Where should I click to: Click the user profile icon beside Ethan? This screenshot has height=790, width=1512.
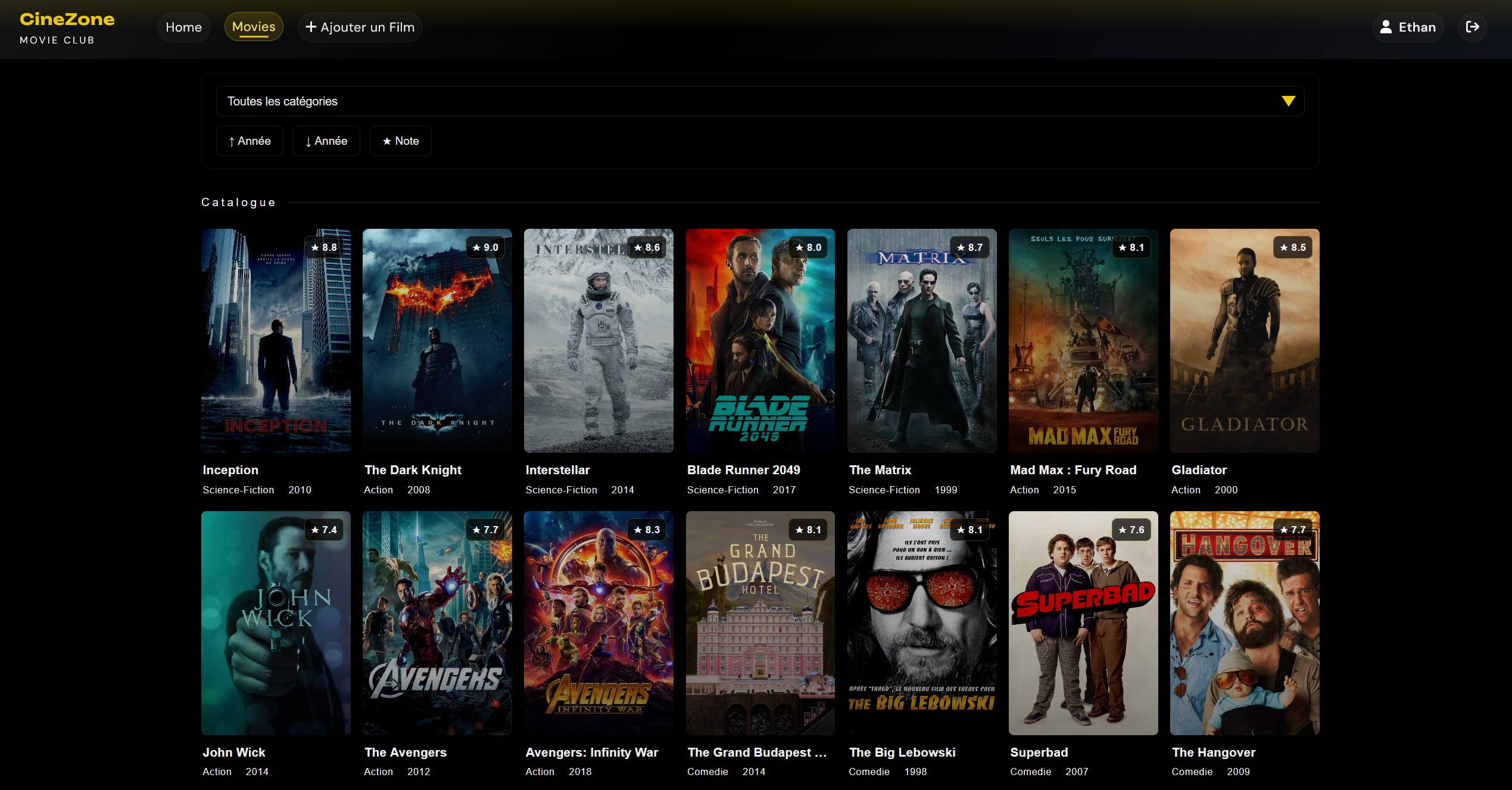pyautogui.click(x=1386, y=27)
